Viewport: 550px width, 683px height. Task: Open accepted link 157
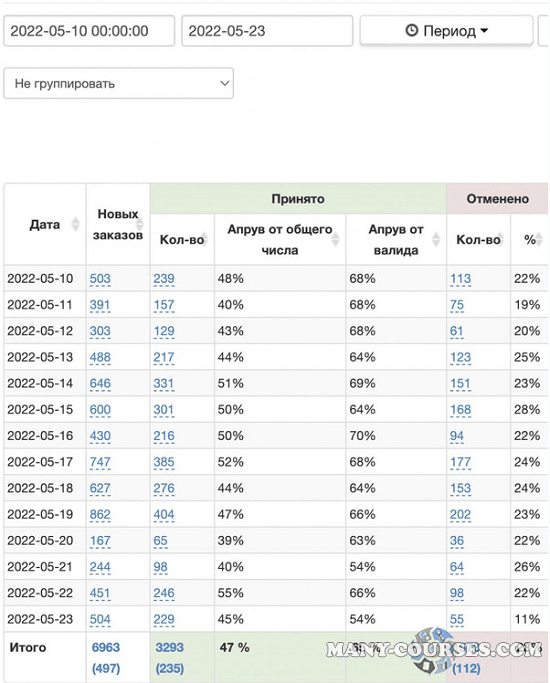coord(164,304)
